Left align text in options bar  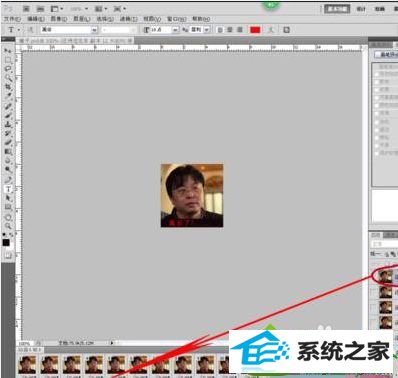(220, 30)
